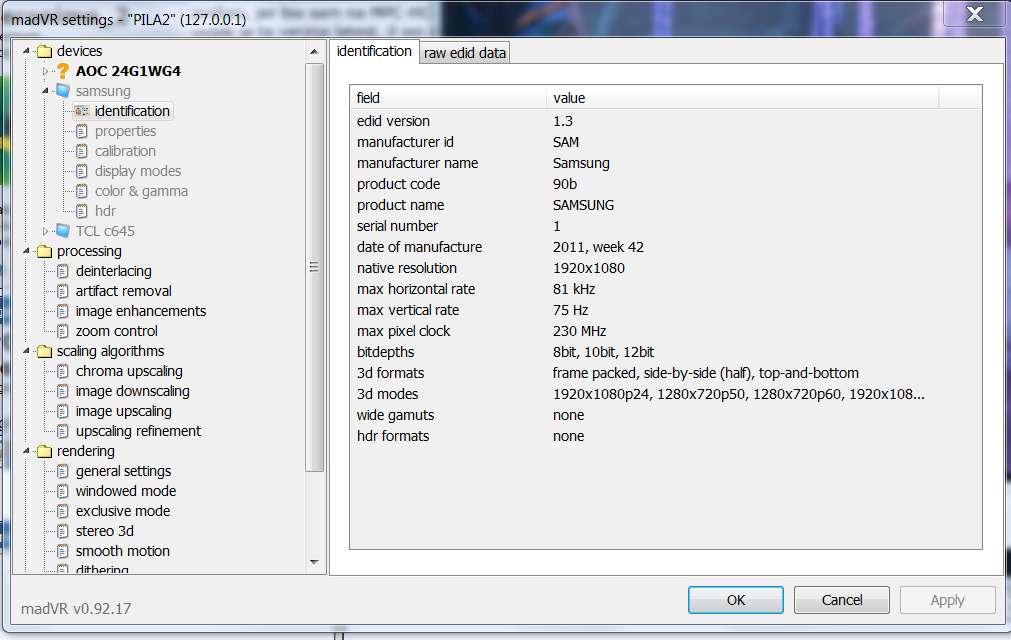Select the AOC 24G1WG4 device entry

point(128,71)
